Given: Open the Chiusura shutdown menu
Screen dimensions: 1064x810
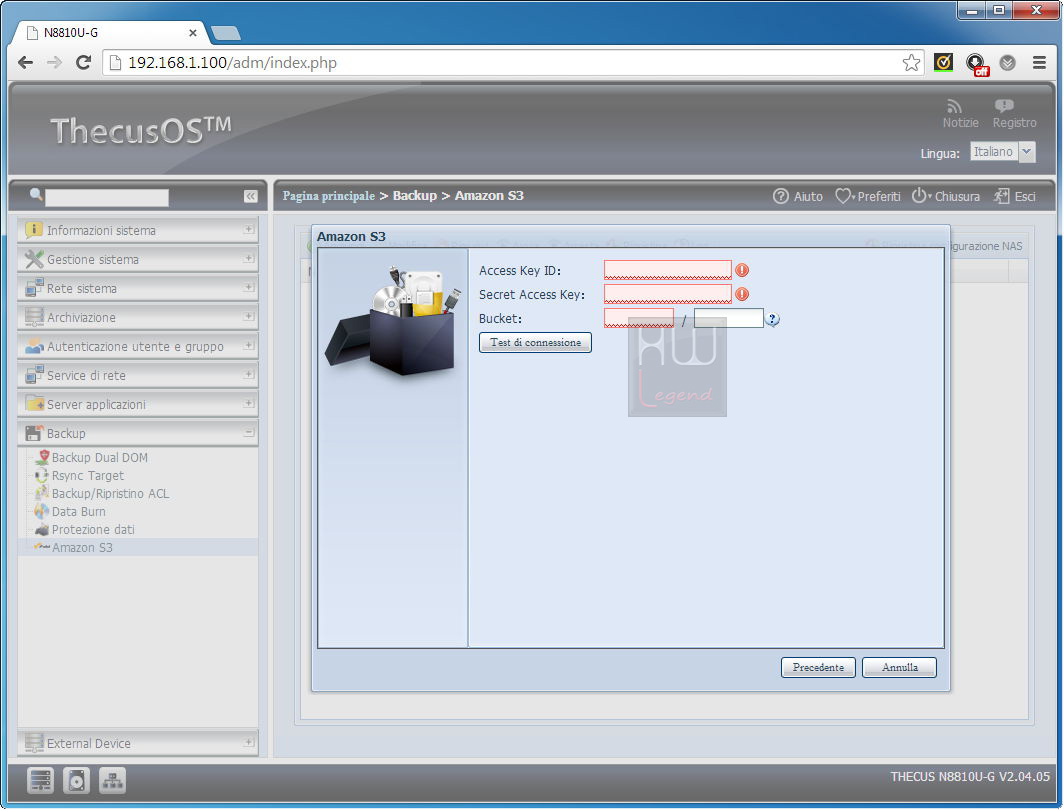Looking at the screenshot, I should coord(945,196).
